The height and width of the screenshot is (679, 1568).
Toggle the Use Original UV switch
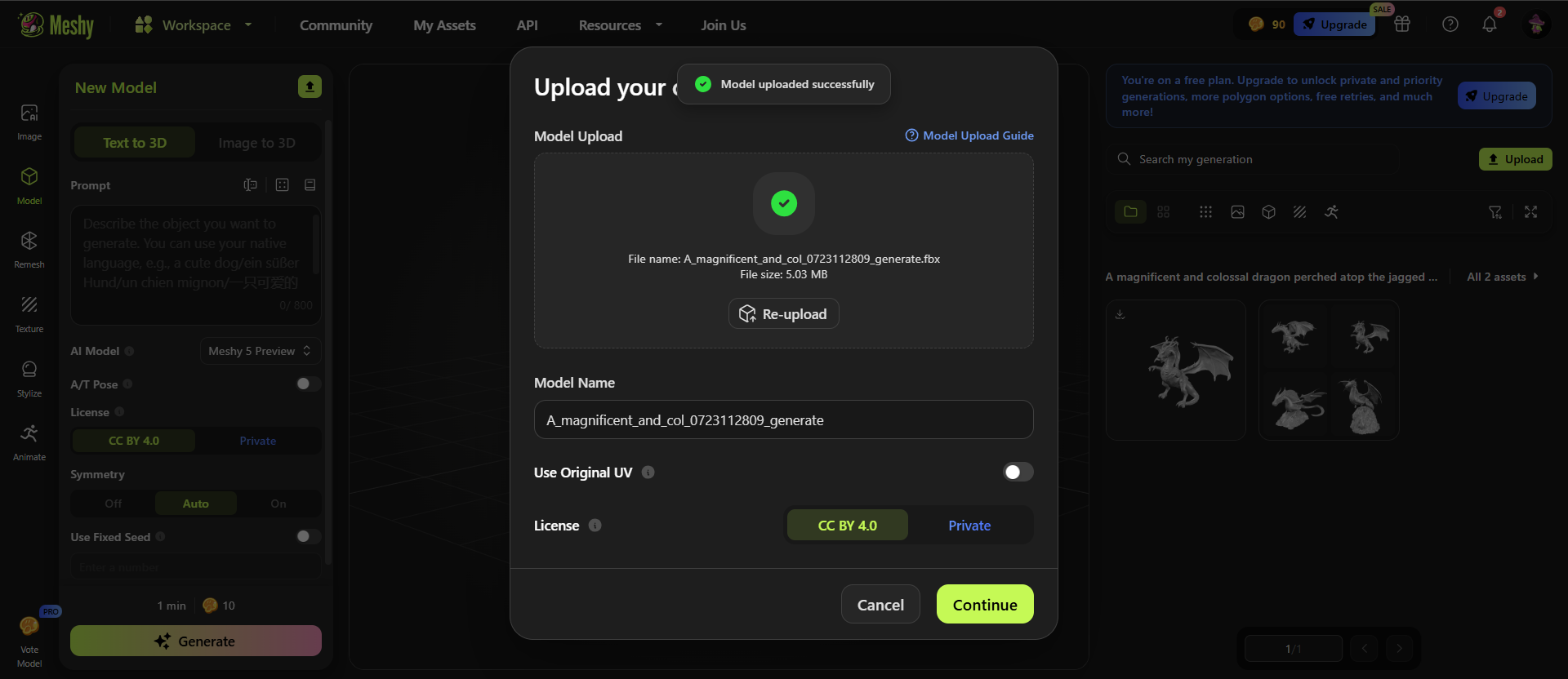[x=1018, y=472]
